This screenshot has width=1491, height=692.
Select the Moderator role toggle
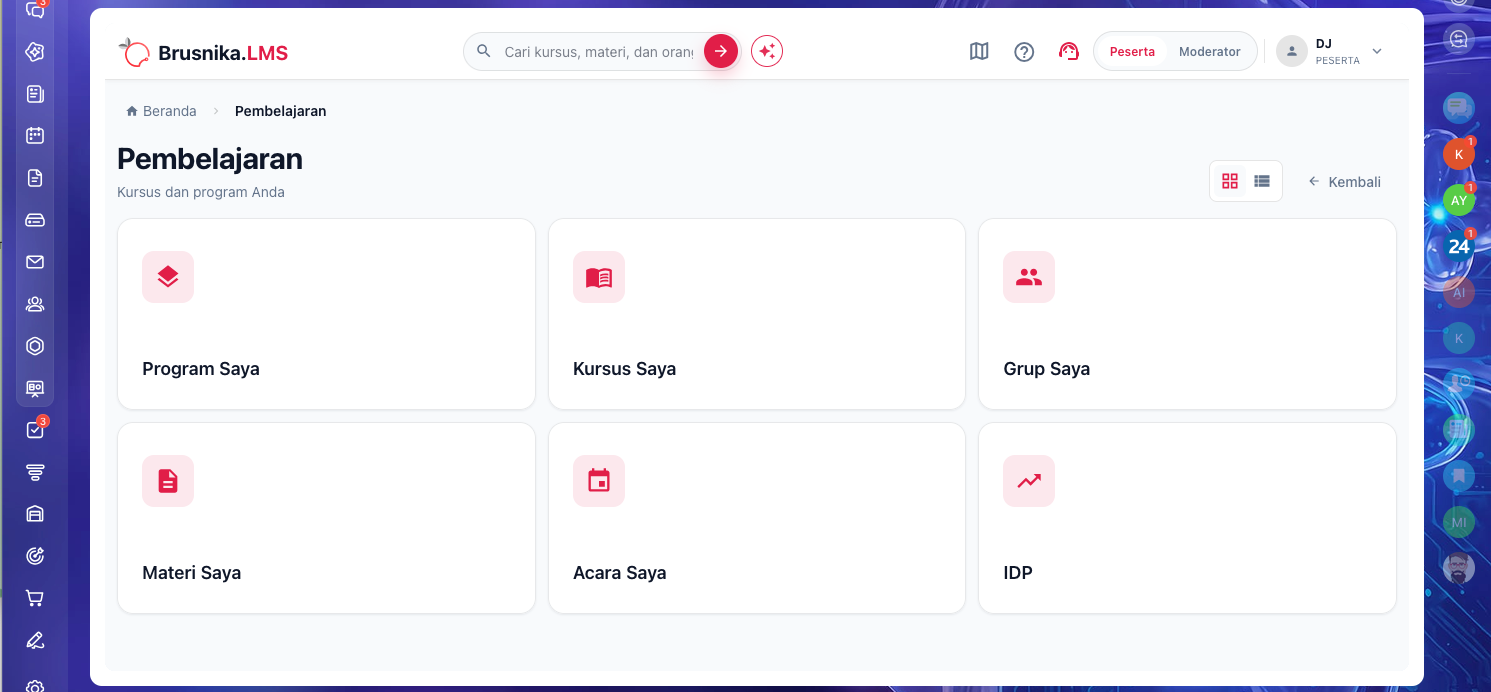pyautogui.click(x=1209, y=51)
